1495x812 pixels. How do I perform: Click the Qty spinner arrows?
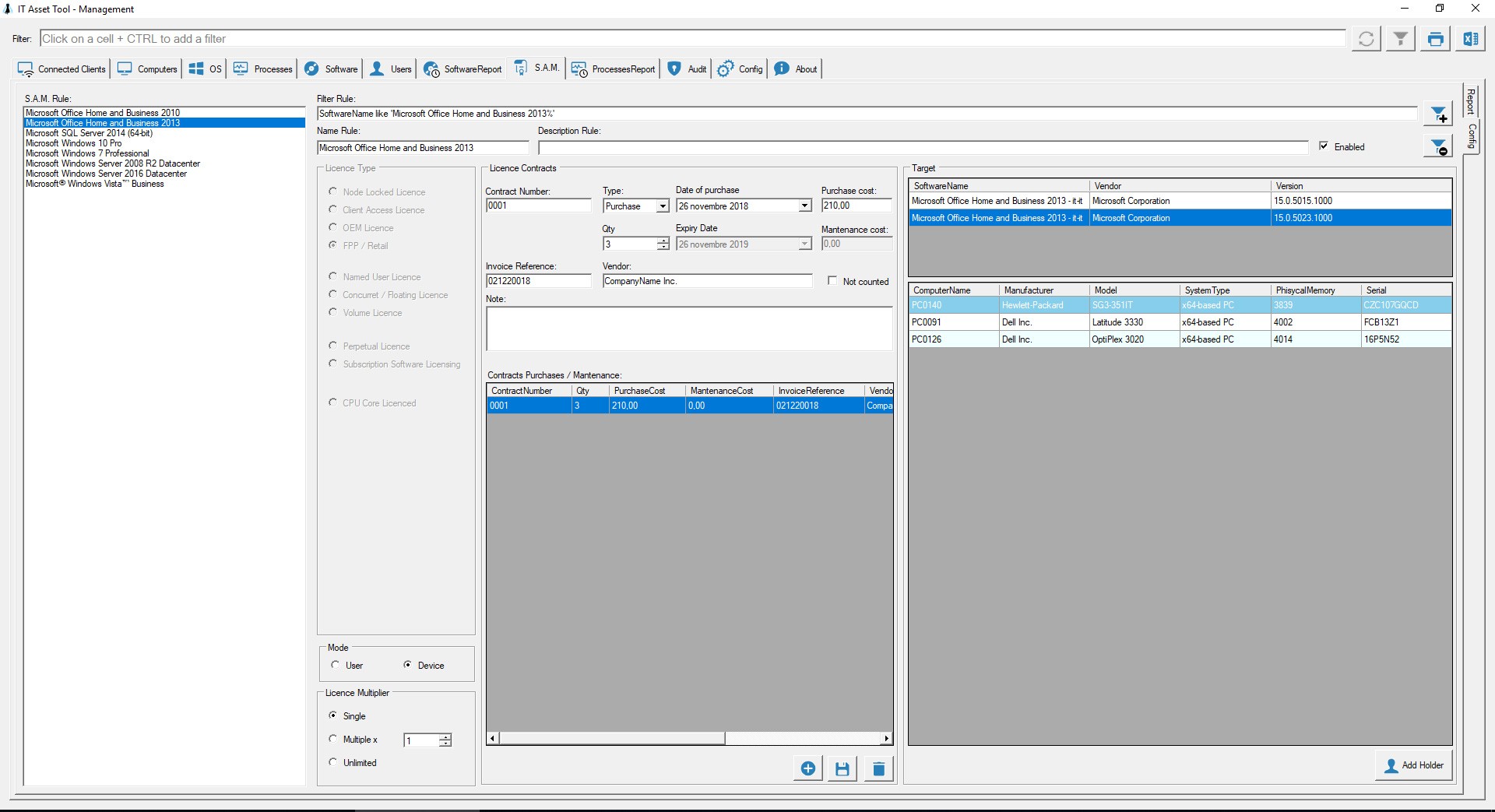pos(663,244)
